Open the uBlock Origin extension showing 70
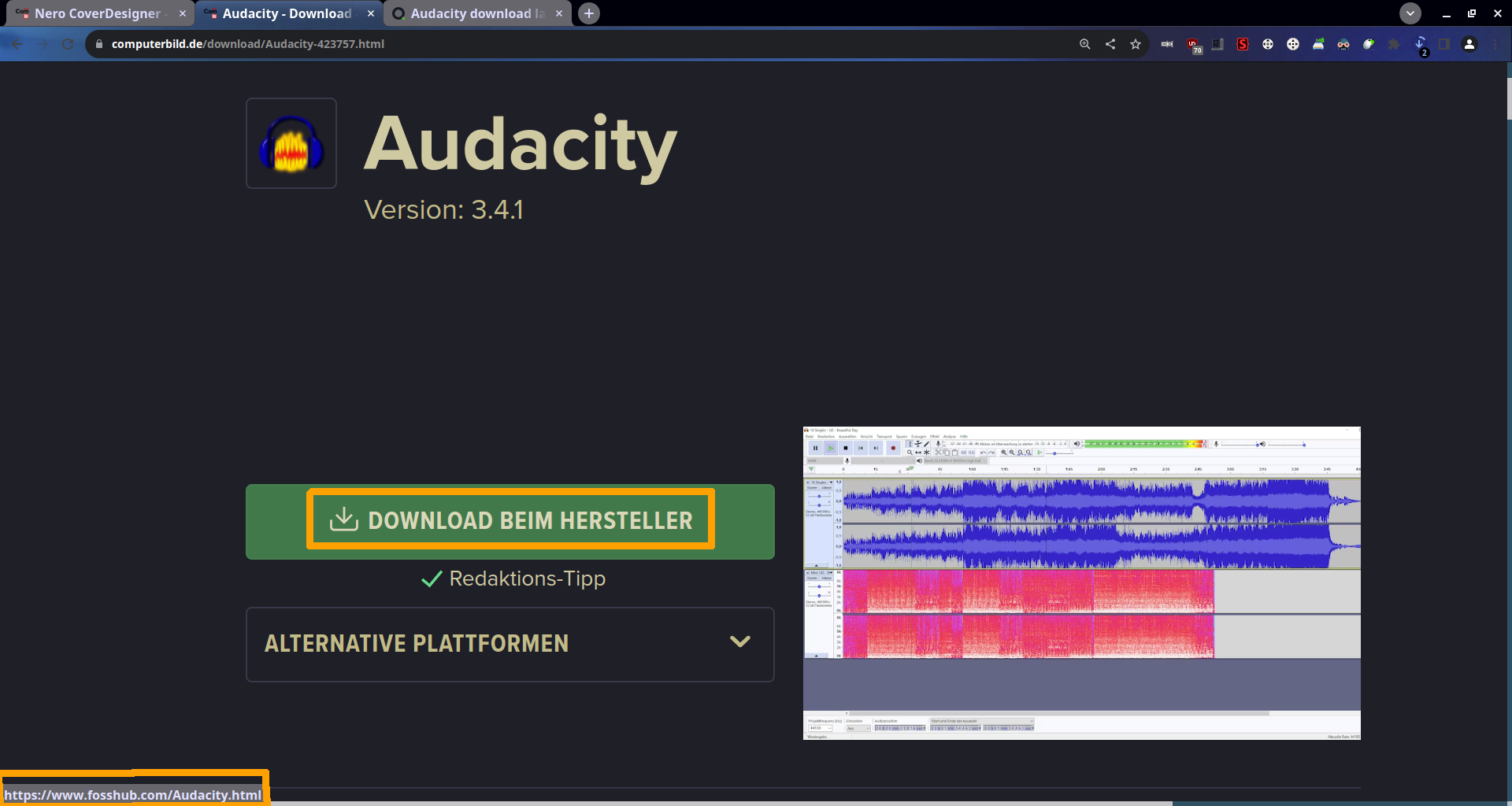Image resolution: width=1512 pixels, height=806 pixels. click(x=1194, y=46)
